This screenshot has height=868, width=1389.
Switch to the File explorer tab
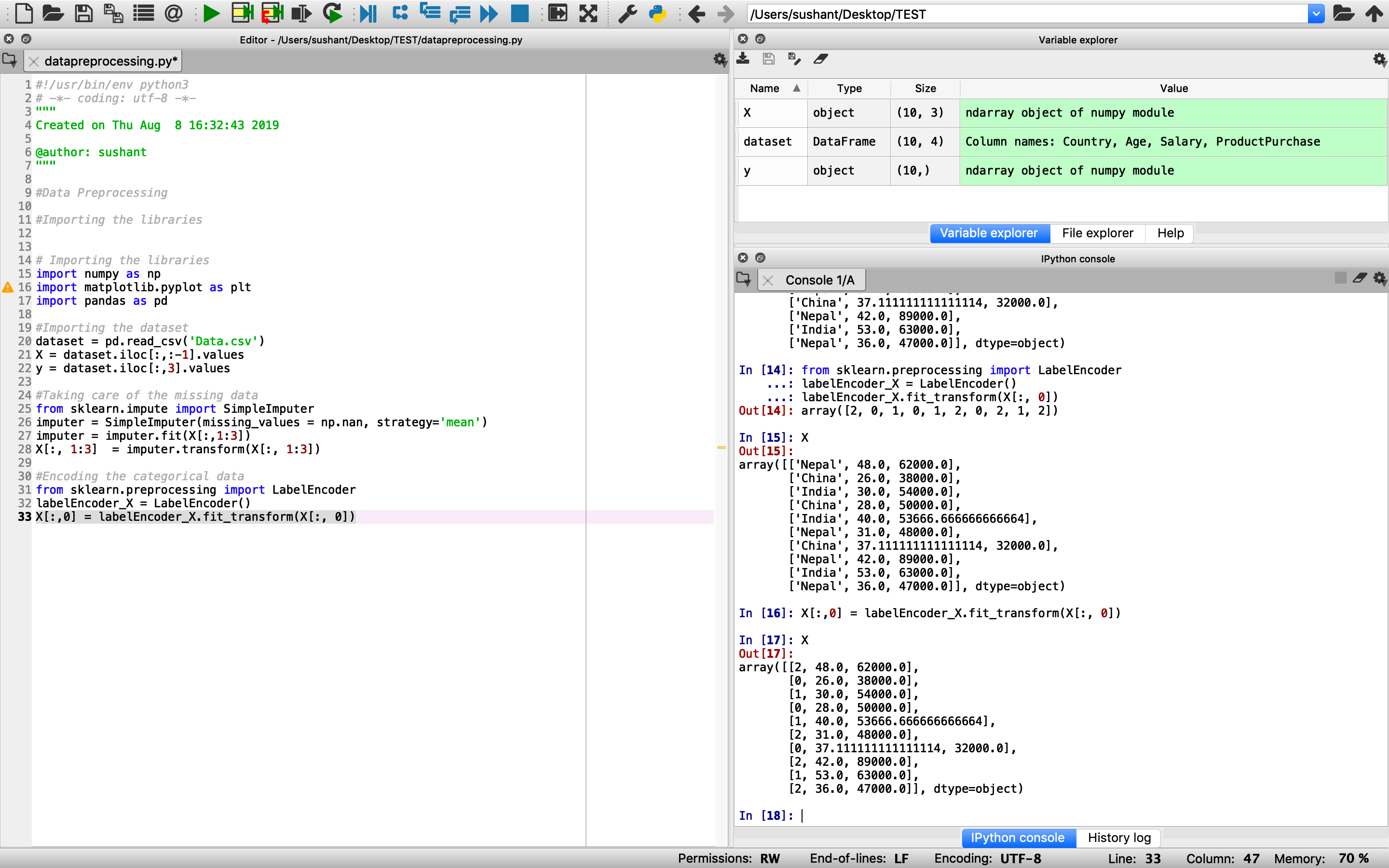(x=1097, y=233)
